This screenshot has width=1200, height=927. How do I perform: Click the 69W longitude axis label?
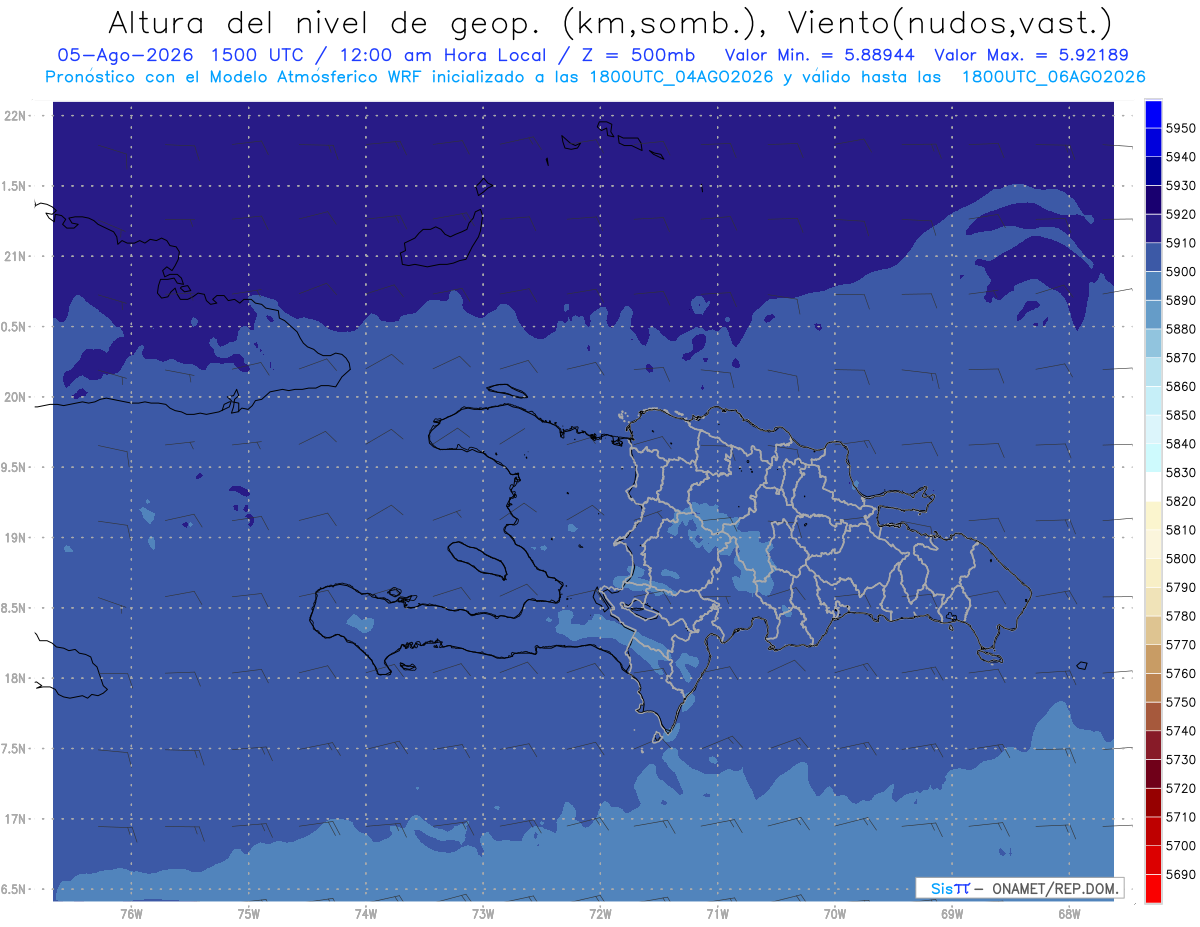click(952, 914)
